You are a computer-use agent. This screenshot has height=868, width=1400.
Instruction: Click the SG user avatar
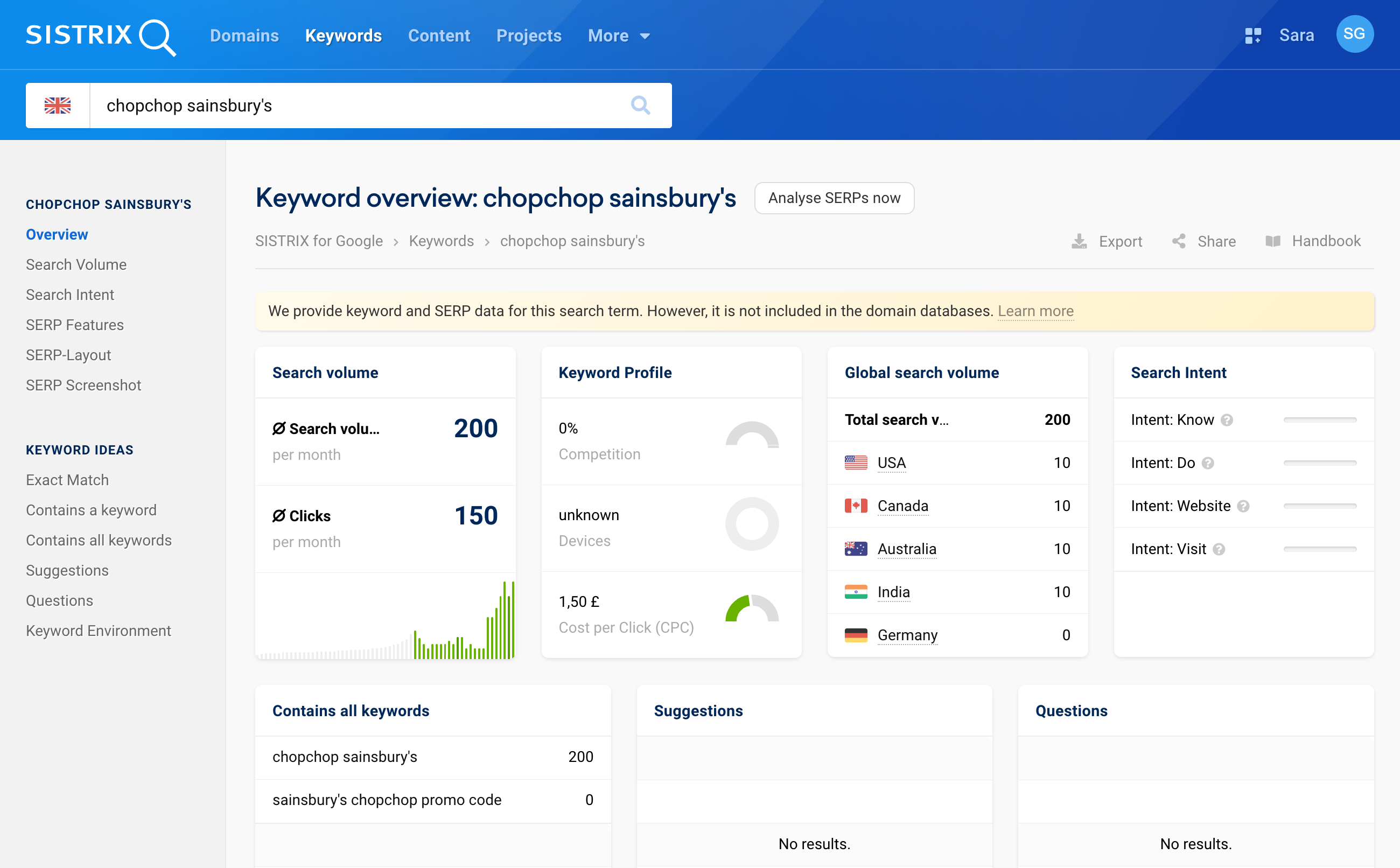[x=1355, y=34]
